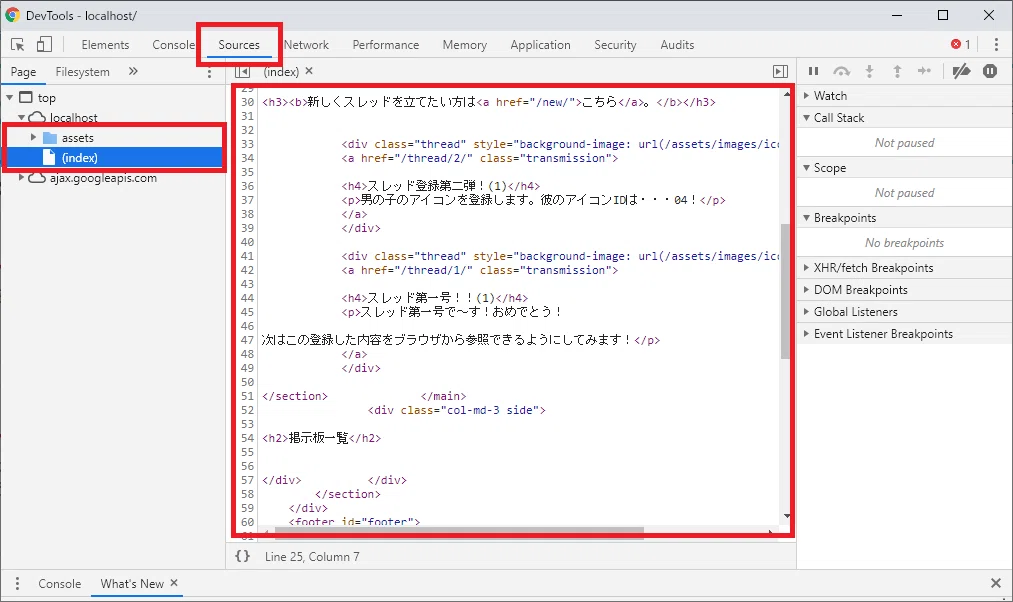
Task: Open the Console drawer tab
Action: click(59, 583)
